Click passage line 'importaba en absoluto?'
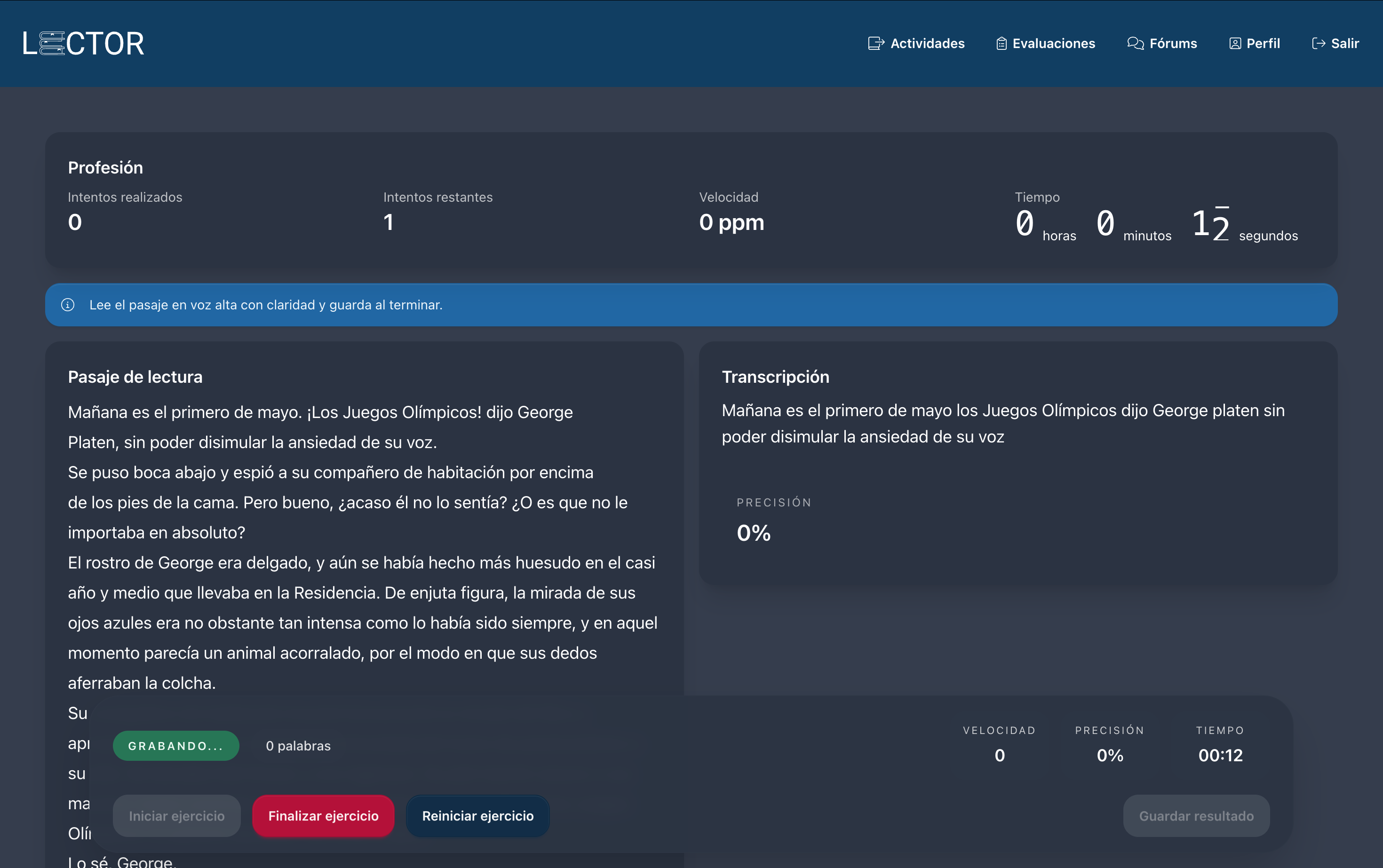 [157, 533]
